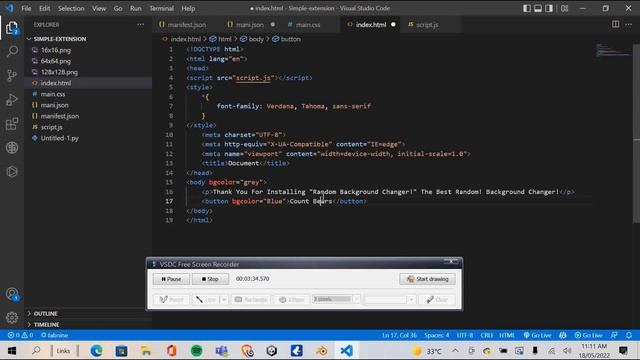Screen dimensions: 640x360
Task: Click first Go Live in status bar
Action: point(538,335)
